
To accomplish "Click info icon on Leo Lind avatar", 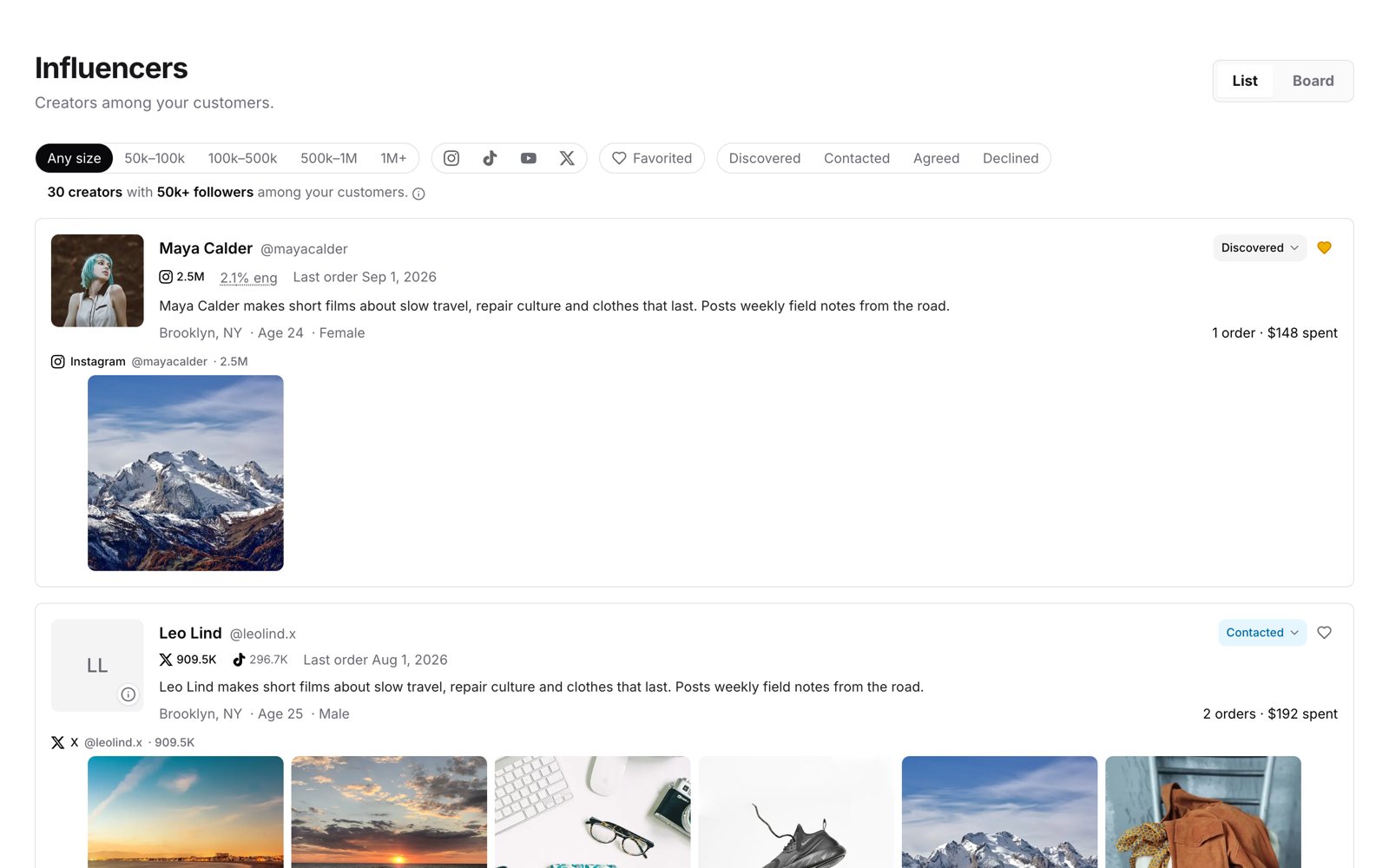I will pos(128,694).
